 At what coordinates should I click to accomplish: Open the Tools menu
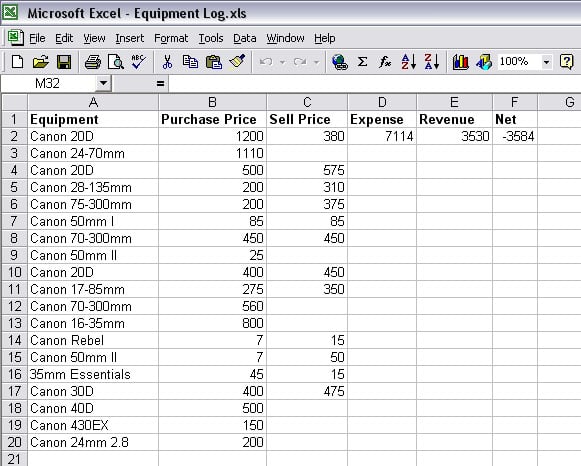coord(210,38)
